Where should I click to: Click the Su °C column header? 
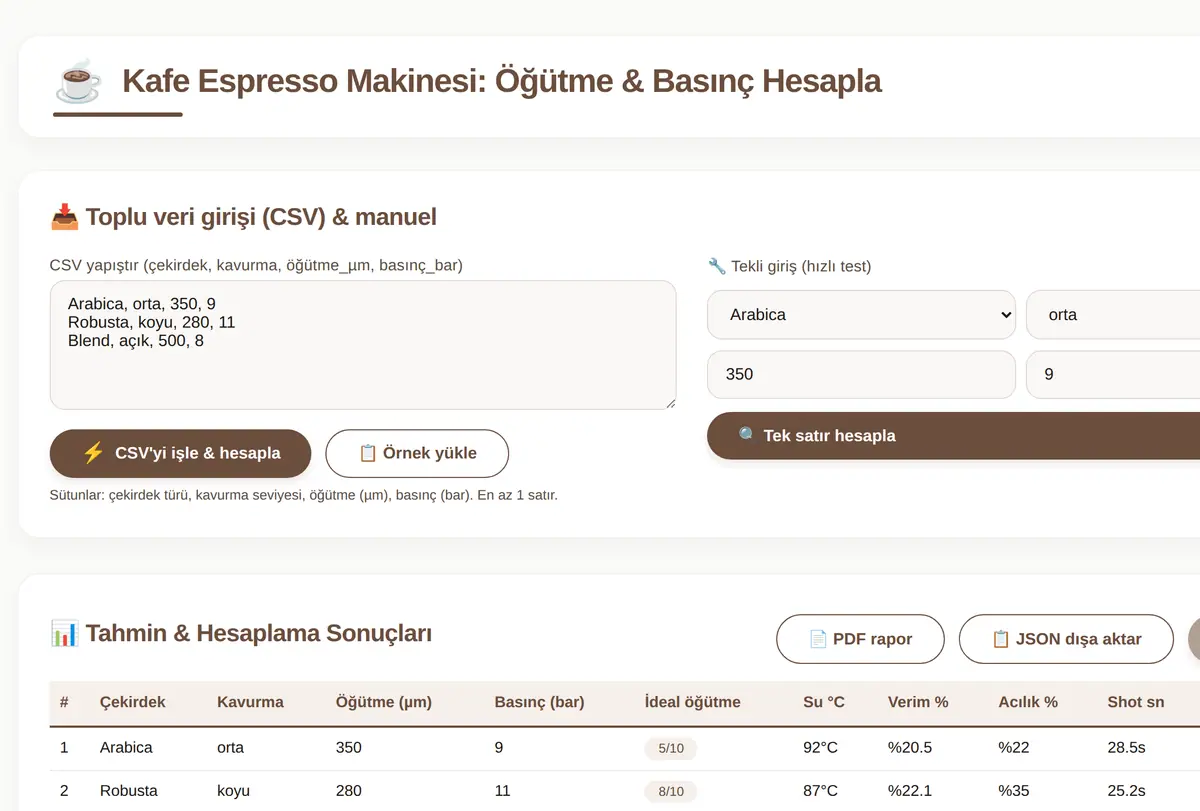pyautogui.click(x=824, y=702)
